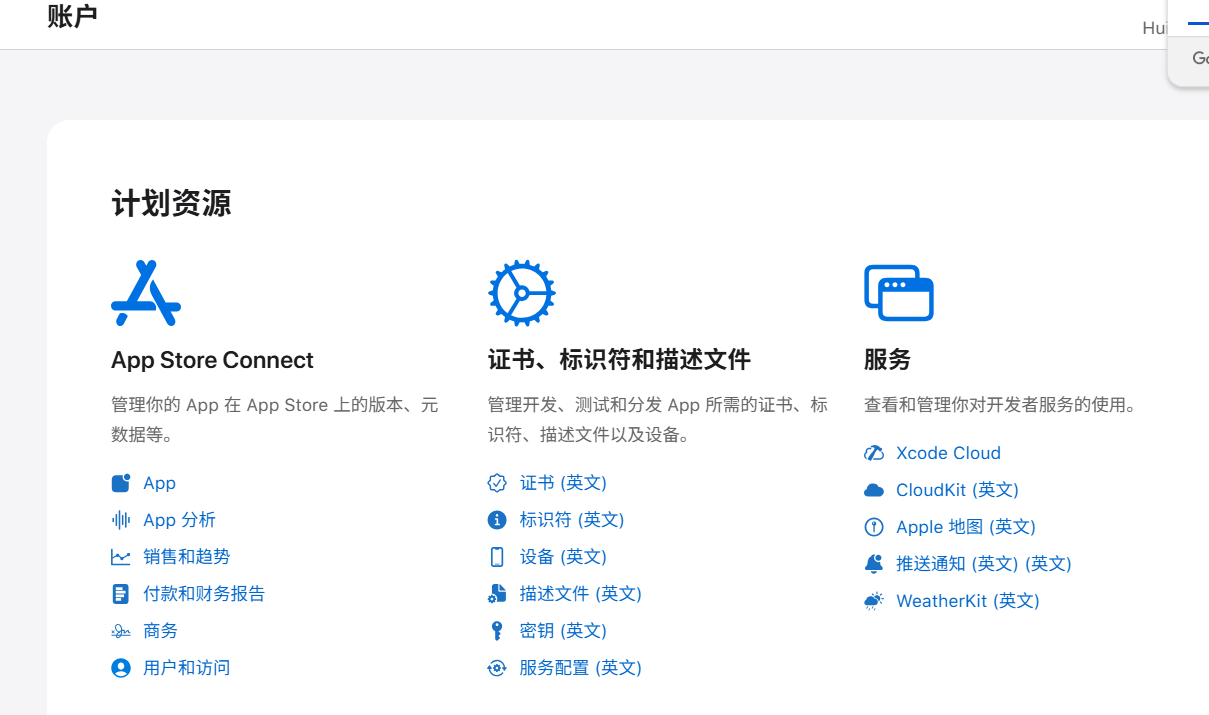Open the 服务配置 (英文) link
The height and width of the screenshot is (715, 1209).
tap(581, 668)
